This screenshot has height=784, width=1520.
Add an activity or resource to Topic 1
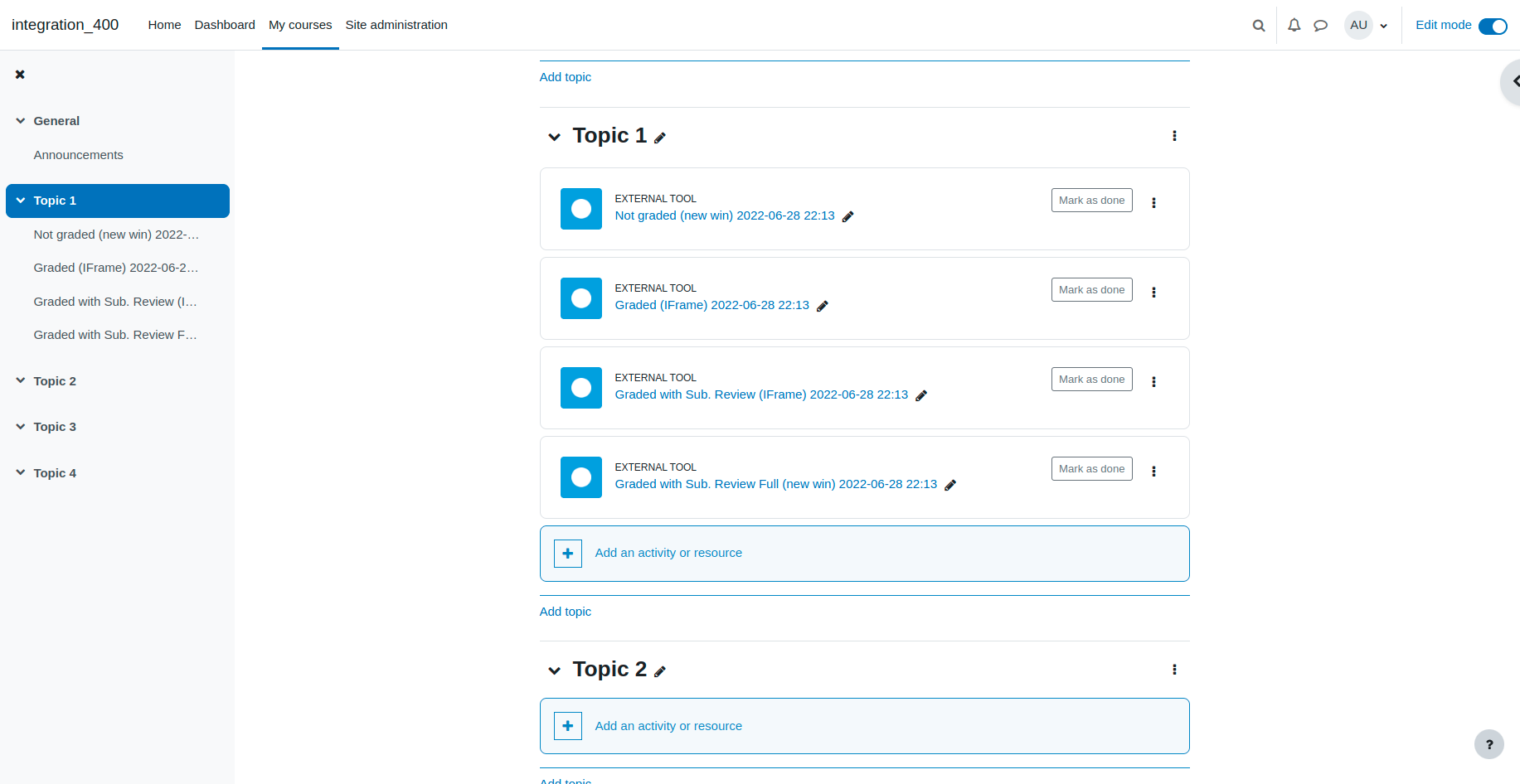coord(864,554)
